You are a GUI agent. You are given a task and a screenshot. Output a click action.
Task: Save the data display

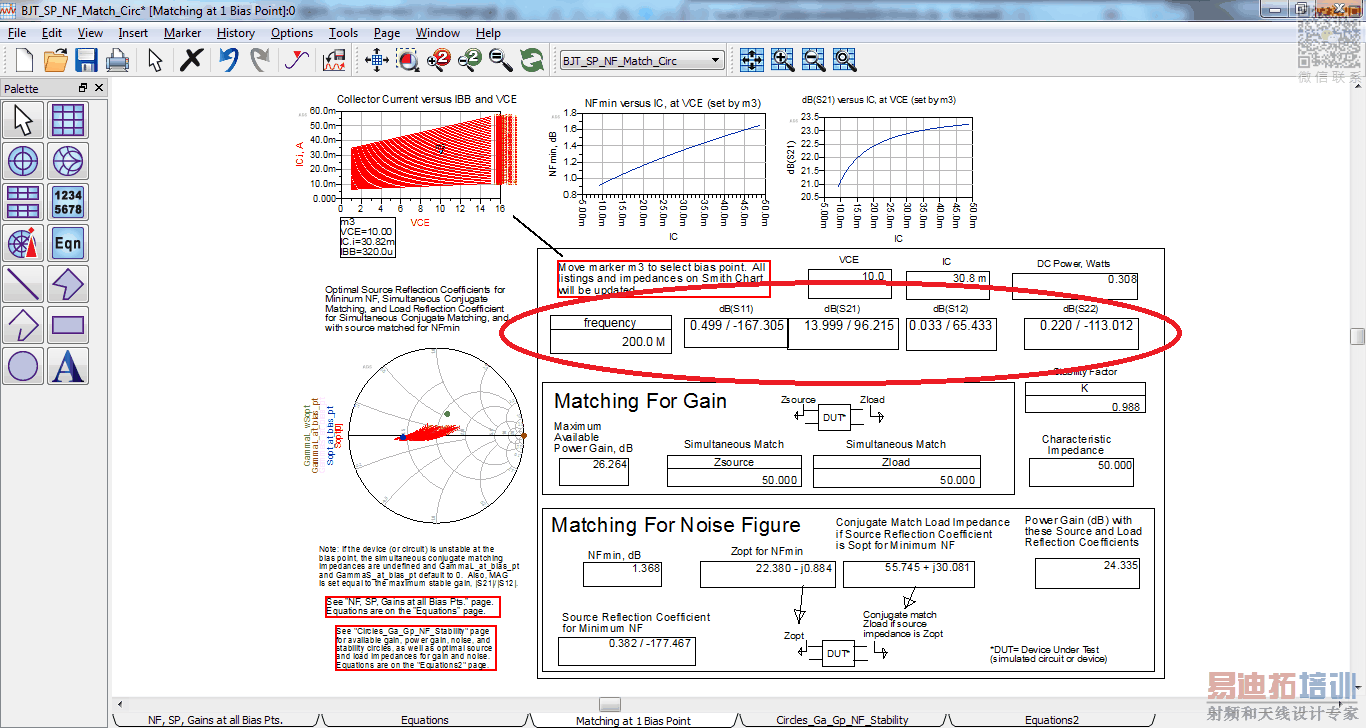tap(86, 60)
